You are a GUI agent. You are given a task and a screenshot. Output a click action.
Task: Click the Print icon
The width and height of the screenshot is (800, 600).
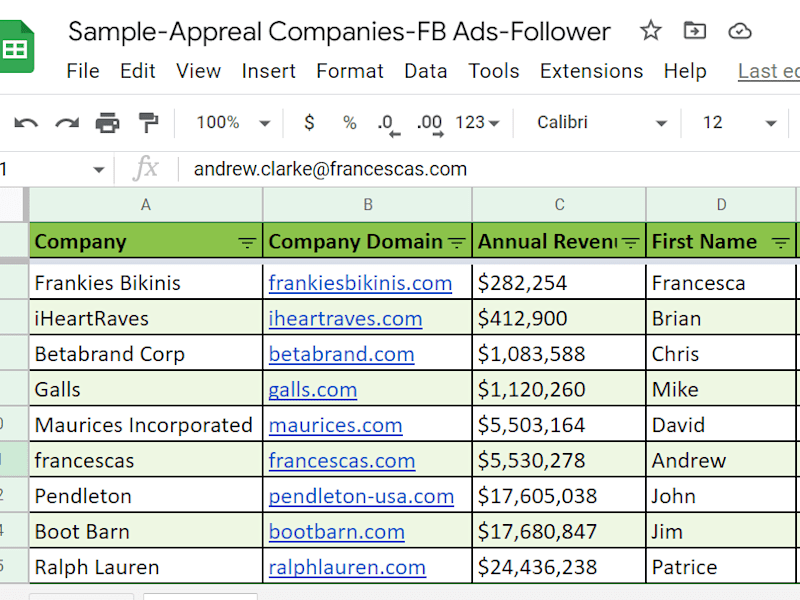107,123
